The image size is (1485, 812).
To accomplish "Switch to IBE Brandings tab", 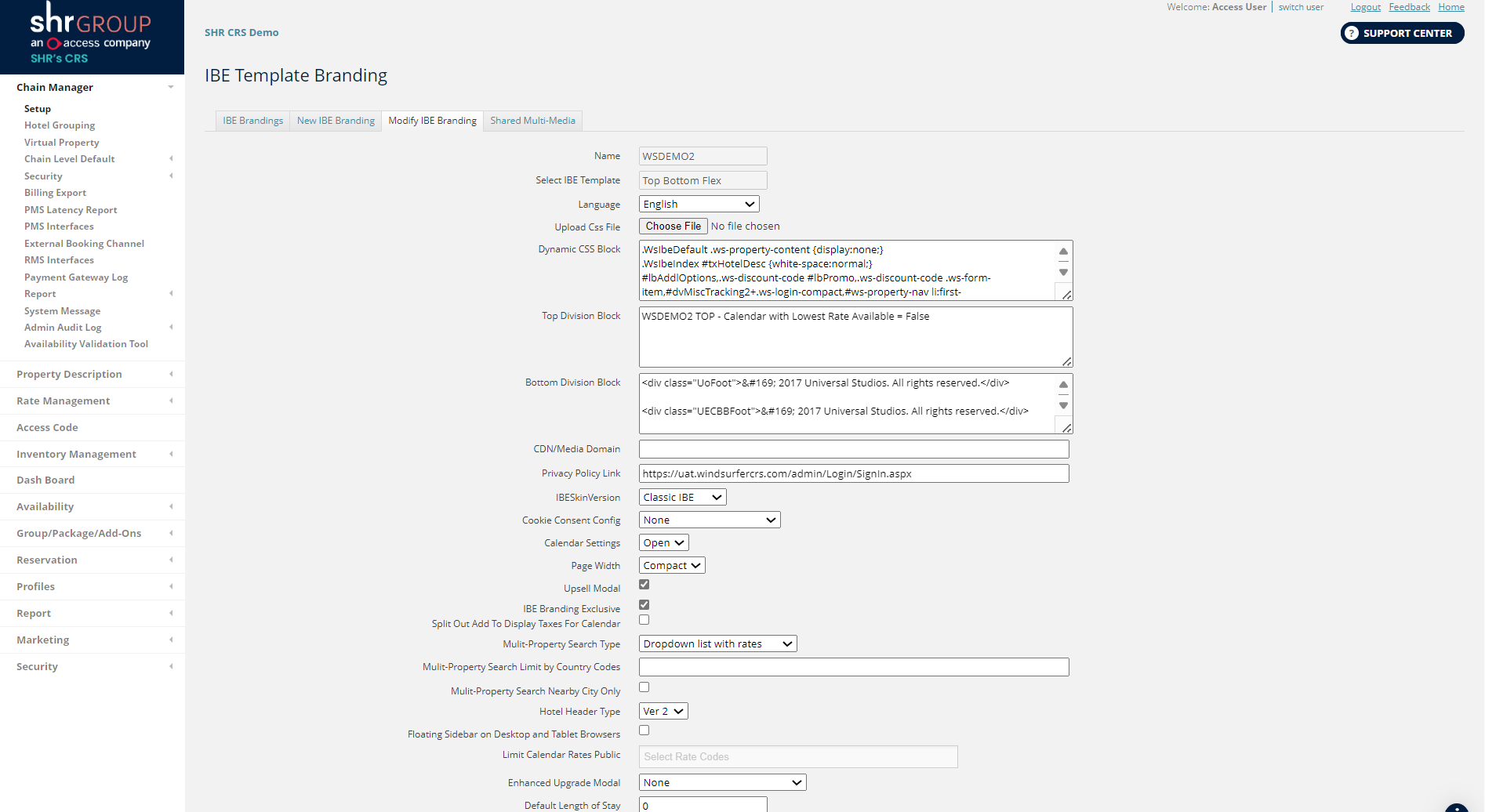I will 252,121.
